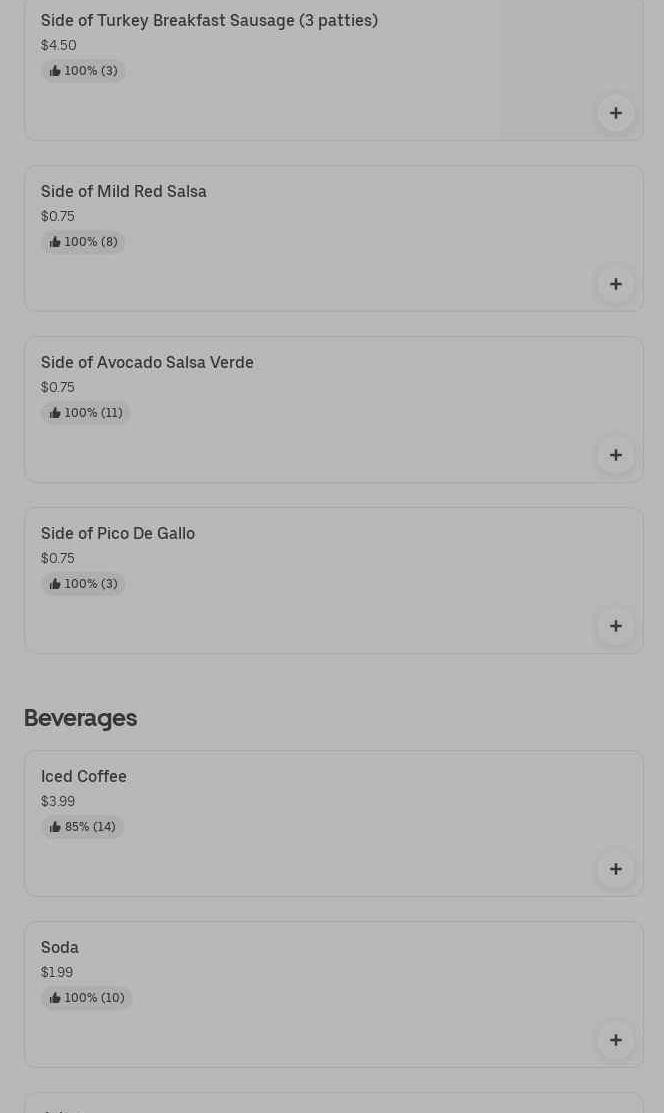This screenshot has height=1113, width=664.
Task: Open the Soda item details
Action: tap(60, 947)
